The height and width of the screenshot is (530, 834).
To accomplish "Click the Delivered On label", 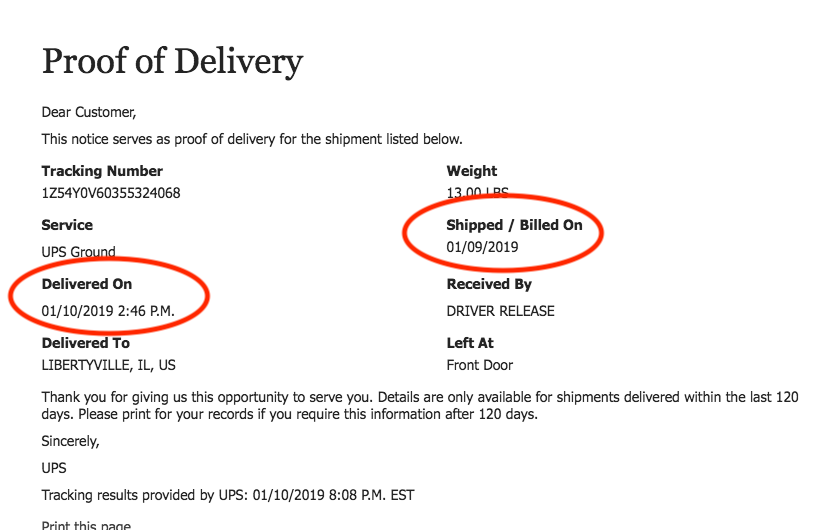I will pos(87,284).
